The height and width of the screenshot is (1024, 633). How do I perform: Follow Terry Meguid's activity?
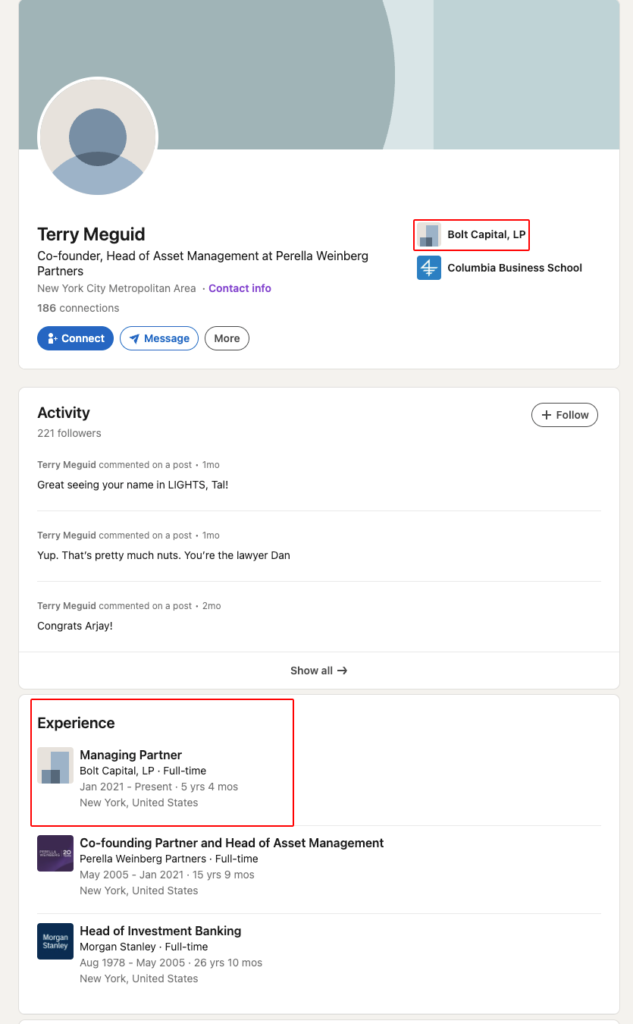pyautogui.click(x=564, y=415)
